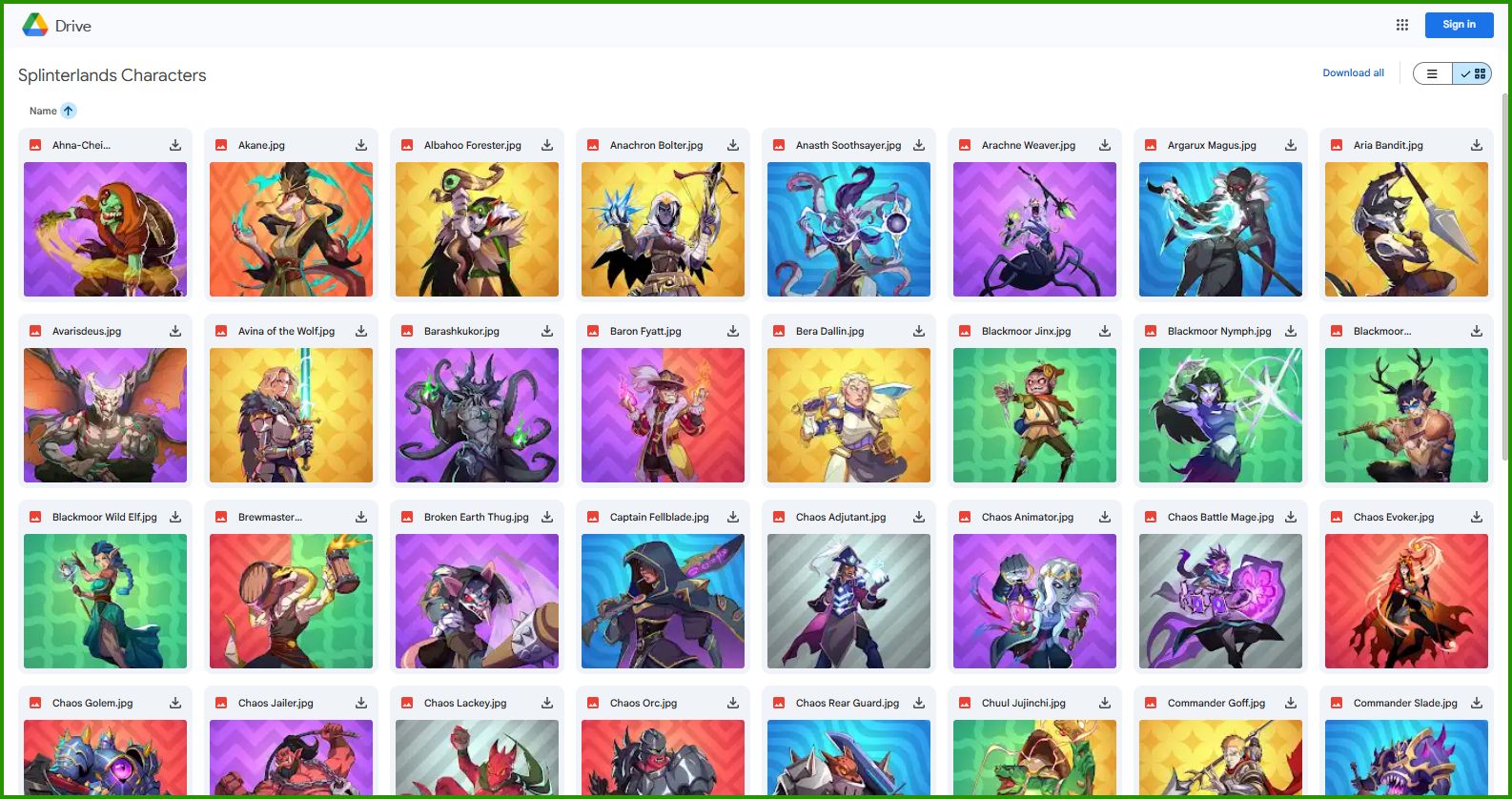Open the Captain Fellblade image thumbnail

pyautogui.click(x=663, y=601)
